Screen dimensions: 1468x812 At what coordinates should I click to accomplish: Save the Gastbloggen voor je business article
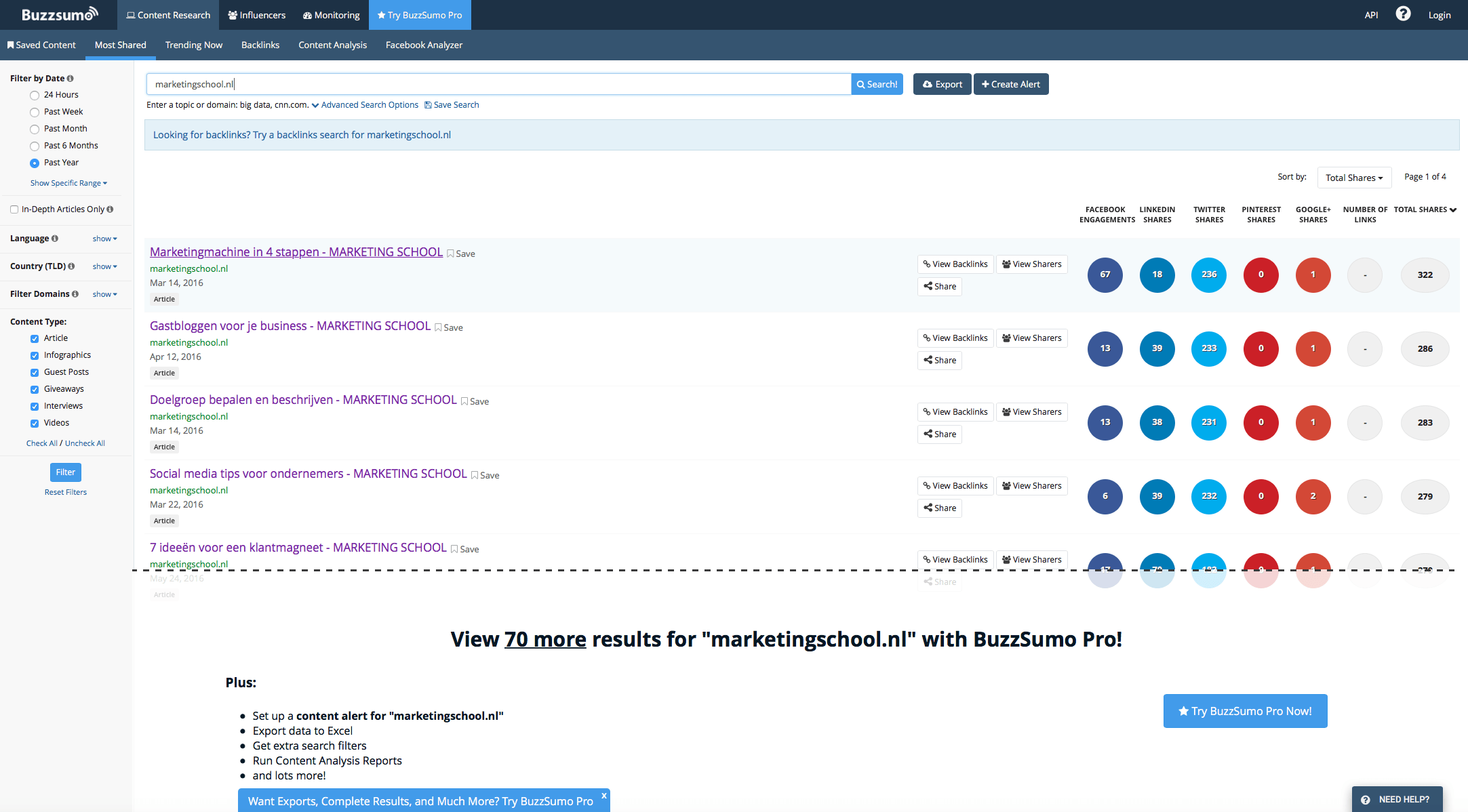tap(449, 327)
